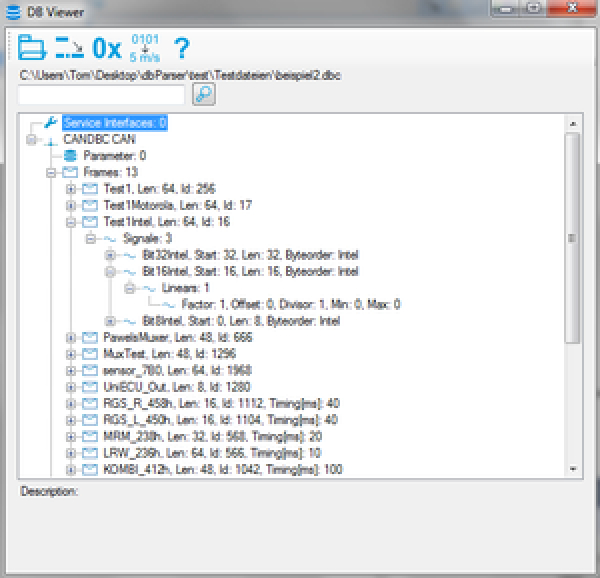Click inside the search text field
Viewport: 600px width, 578px height.
point(101,94)
